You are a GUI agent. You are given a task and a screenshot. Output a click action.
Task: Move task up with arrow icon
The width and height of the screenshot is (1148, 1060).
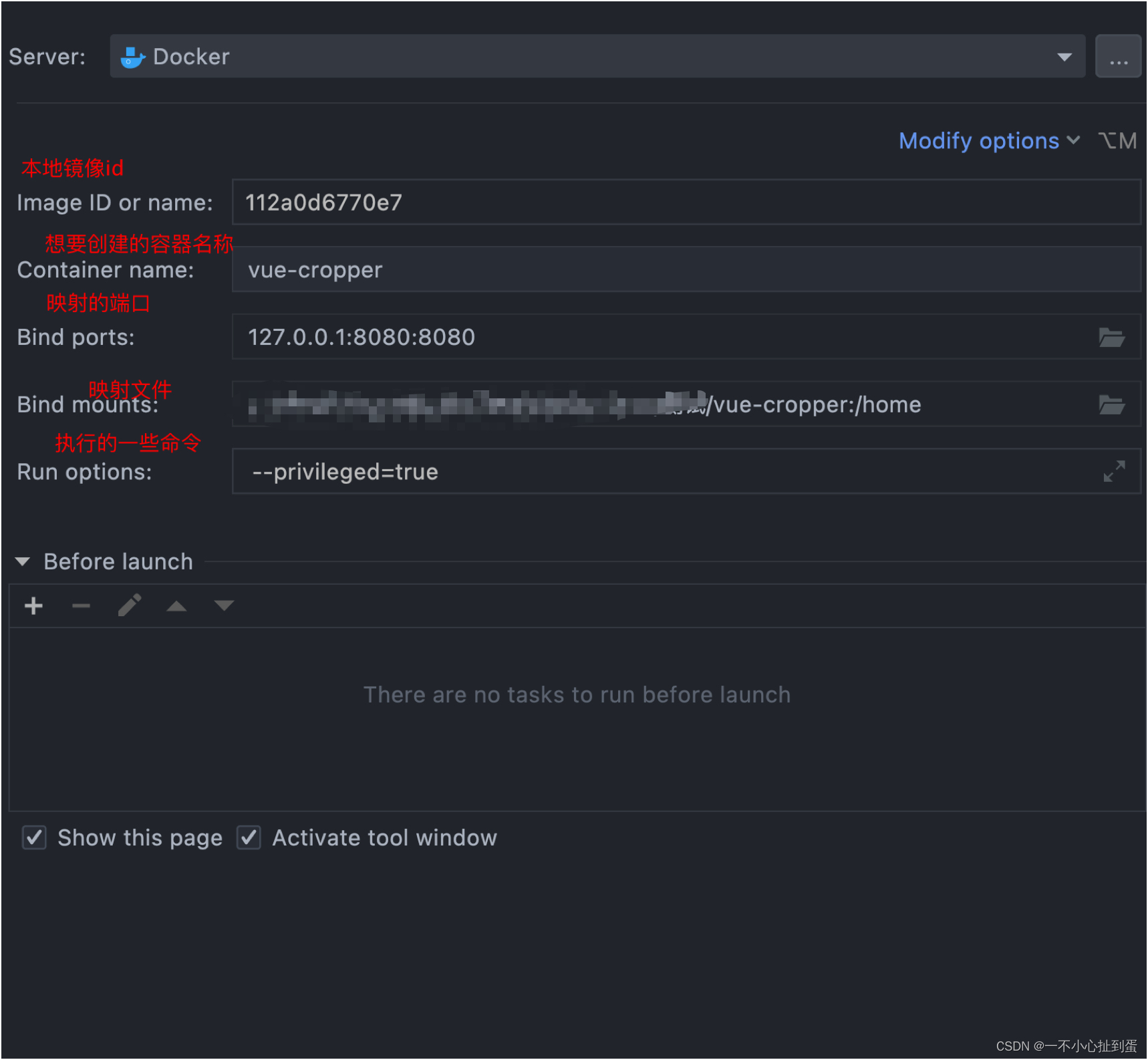(x=176, y=606)
